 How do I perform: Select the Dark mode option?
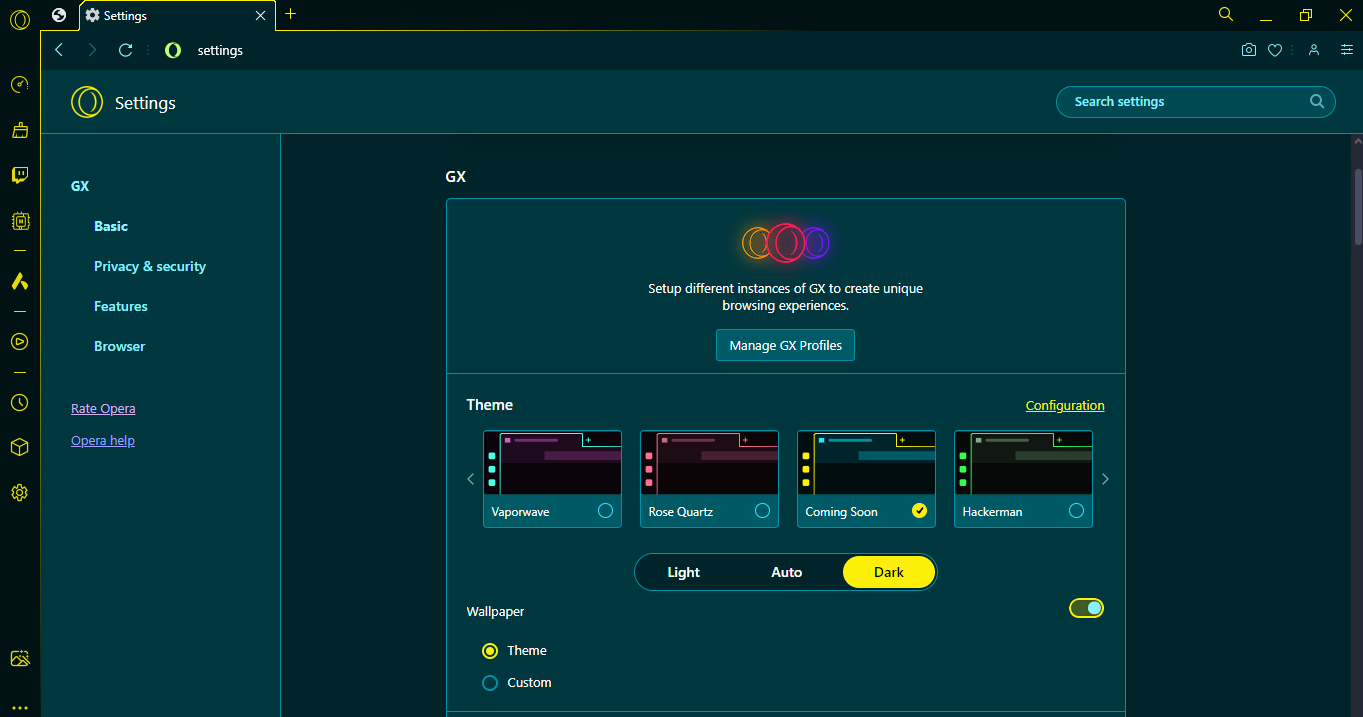[889, 572]
